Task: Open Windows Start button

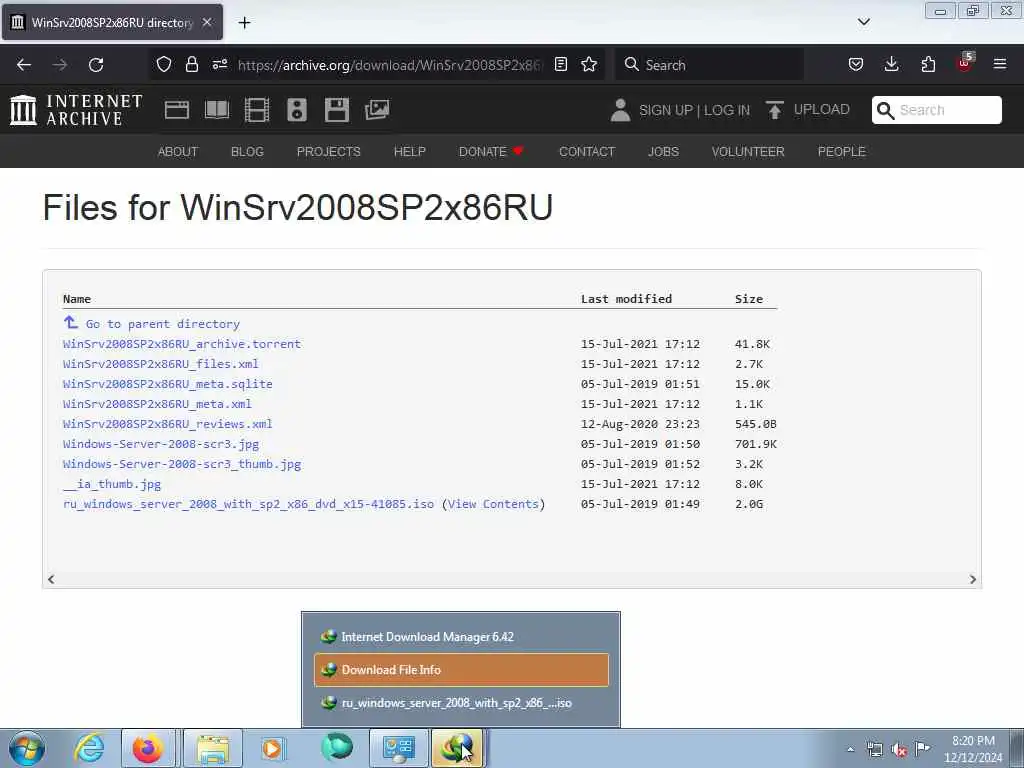Action: (27, 748)
